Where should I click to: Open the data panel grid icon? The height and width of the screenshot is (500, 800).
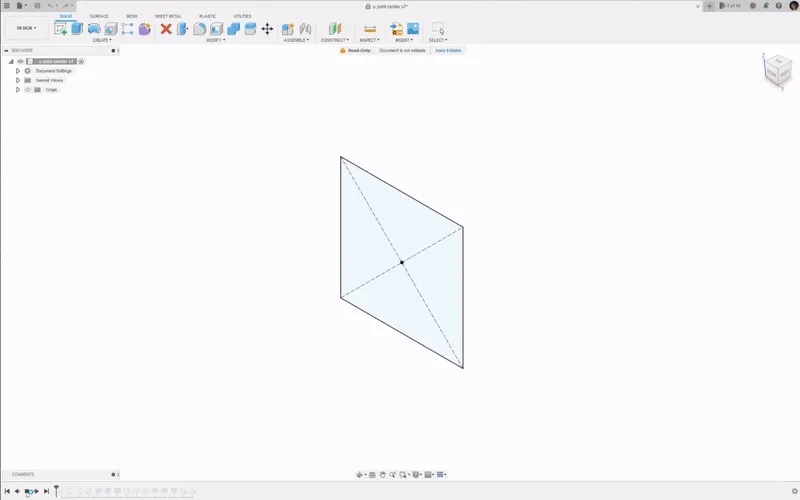[x=7, y=6]
